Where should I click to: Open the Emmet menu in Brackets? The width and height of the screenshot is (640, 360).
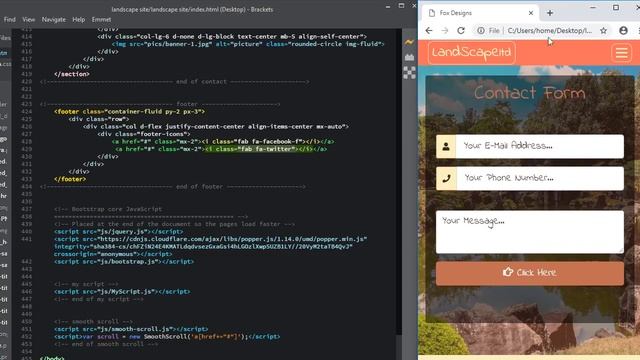(101, 19)
